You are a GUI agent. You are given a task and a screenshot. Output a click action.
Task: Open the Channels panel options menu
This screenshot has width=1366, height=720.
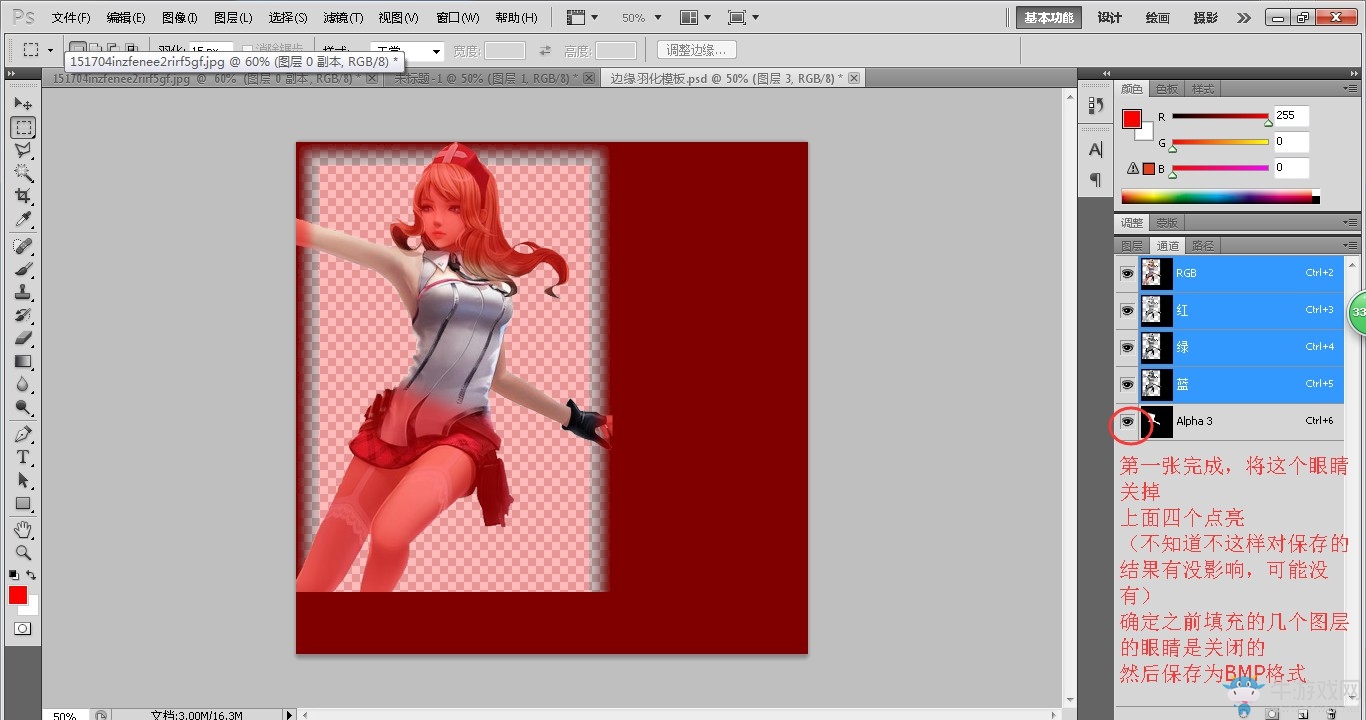pos(1352,245)
